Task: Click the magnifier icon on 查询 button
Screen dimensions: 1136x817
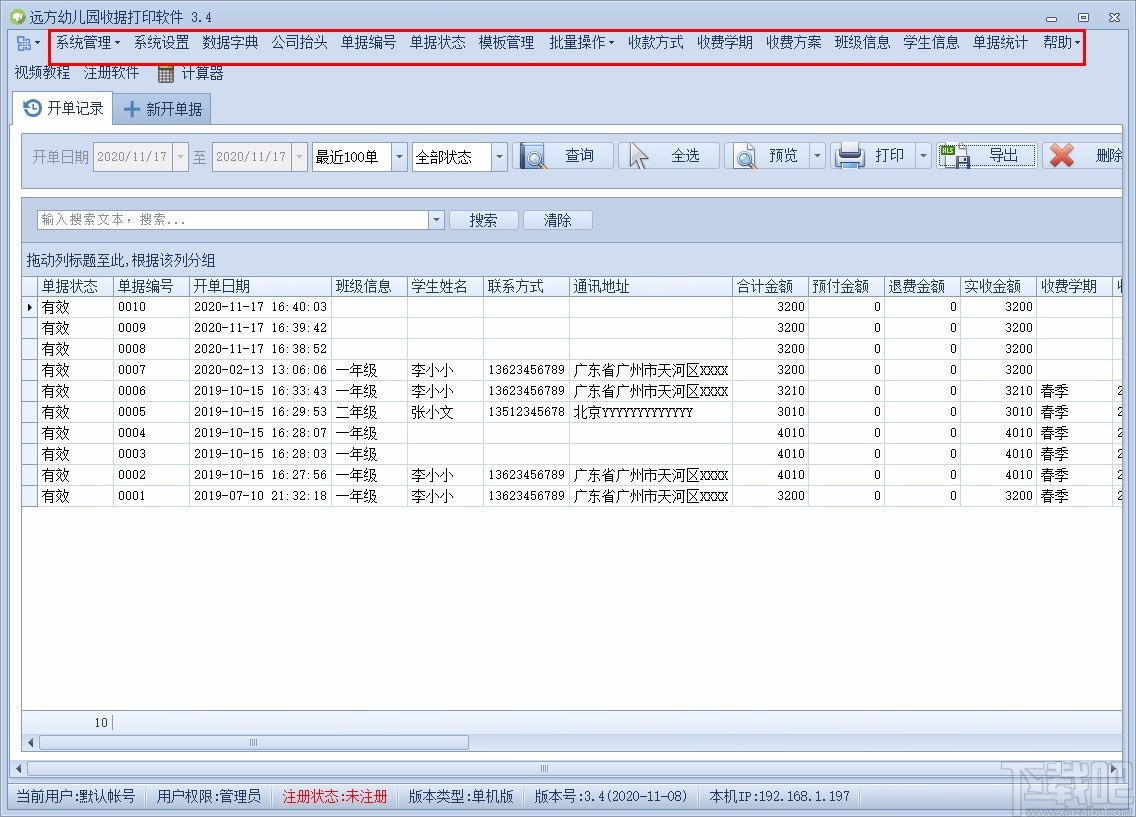Action: point(533,156)
